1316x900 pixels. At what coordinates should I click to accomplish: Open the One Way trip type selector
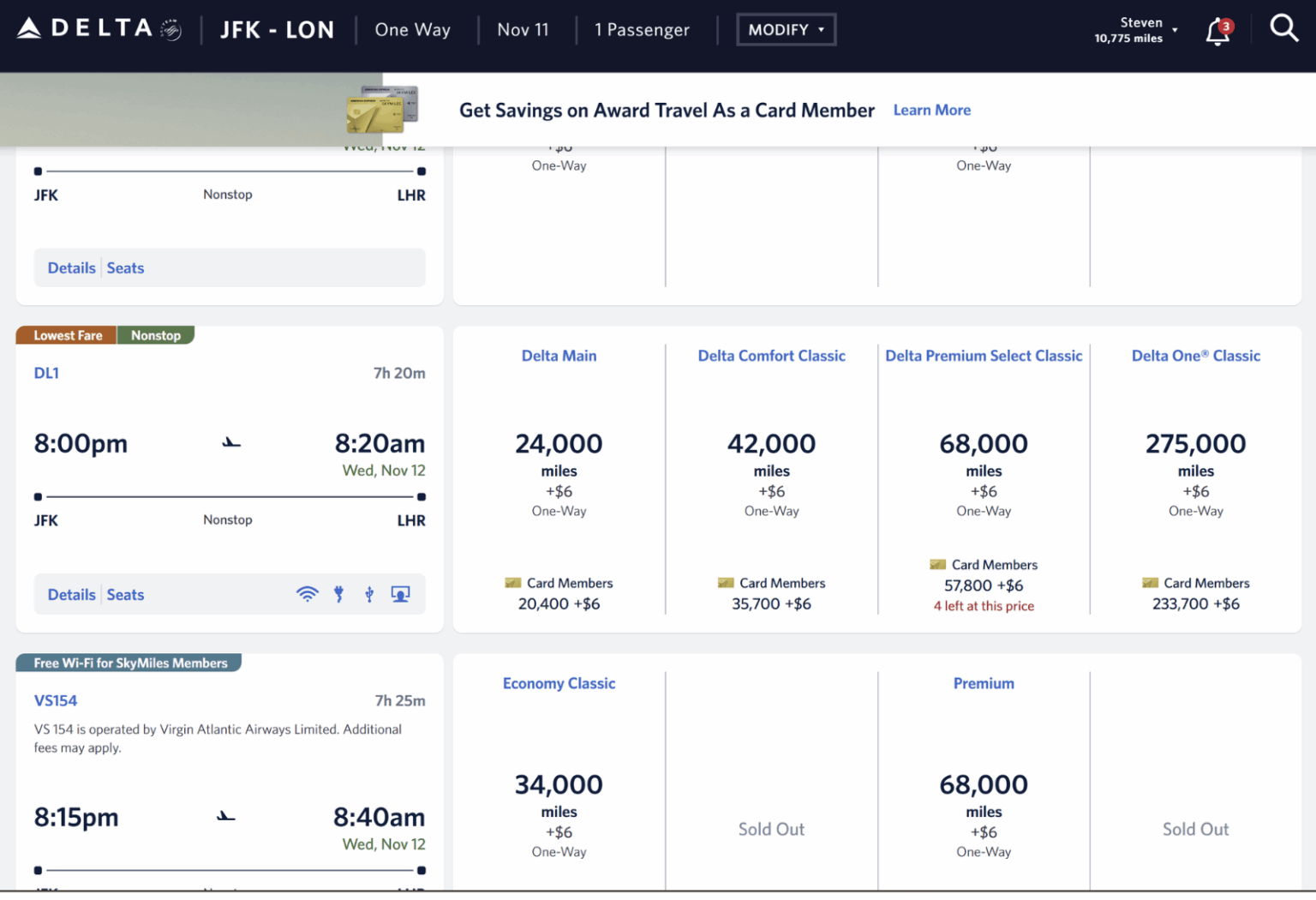(412, 29)
